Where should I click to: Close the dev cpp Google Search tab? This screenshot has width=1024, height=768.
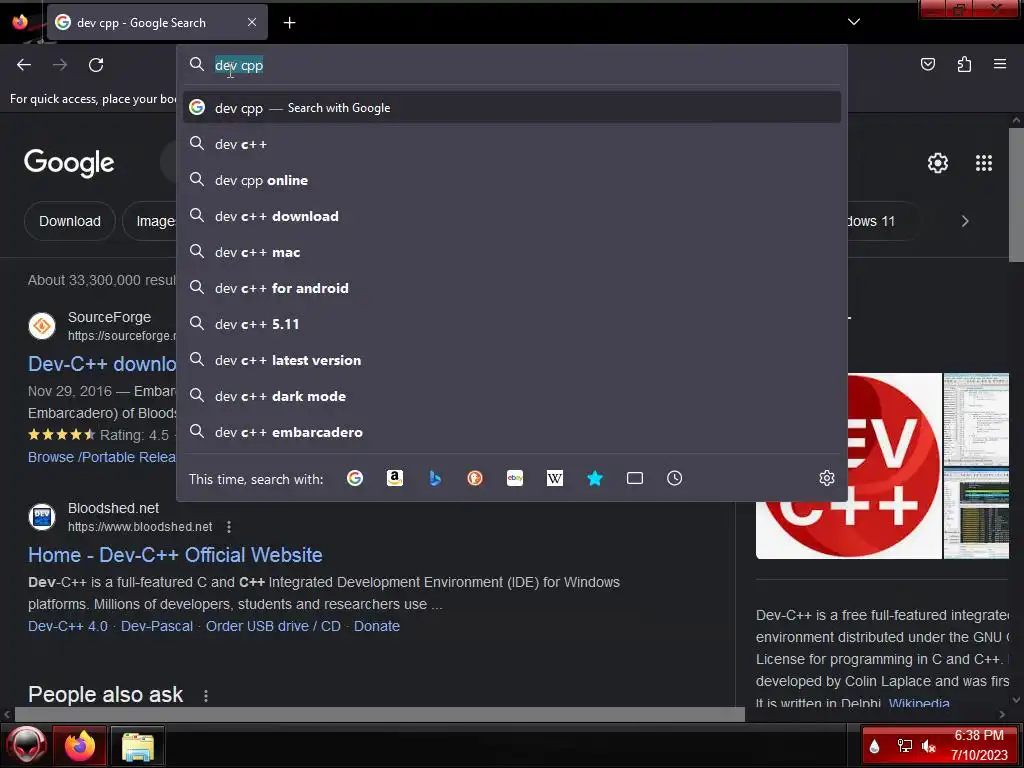point(252,22)
